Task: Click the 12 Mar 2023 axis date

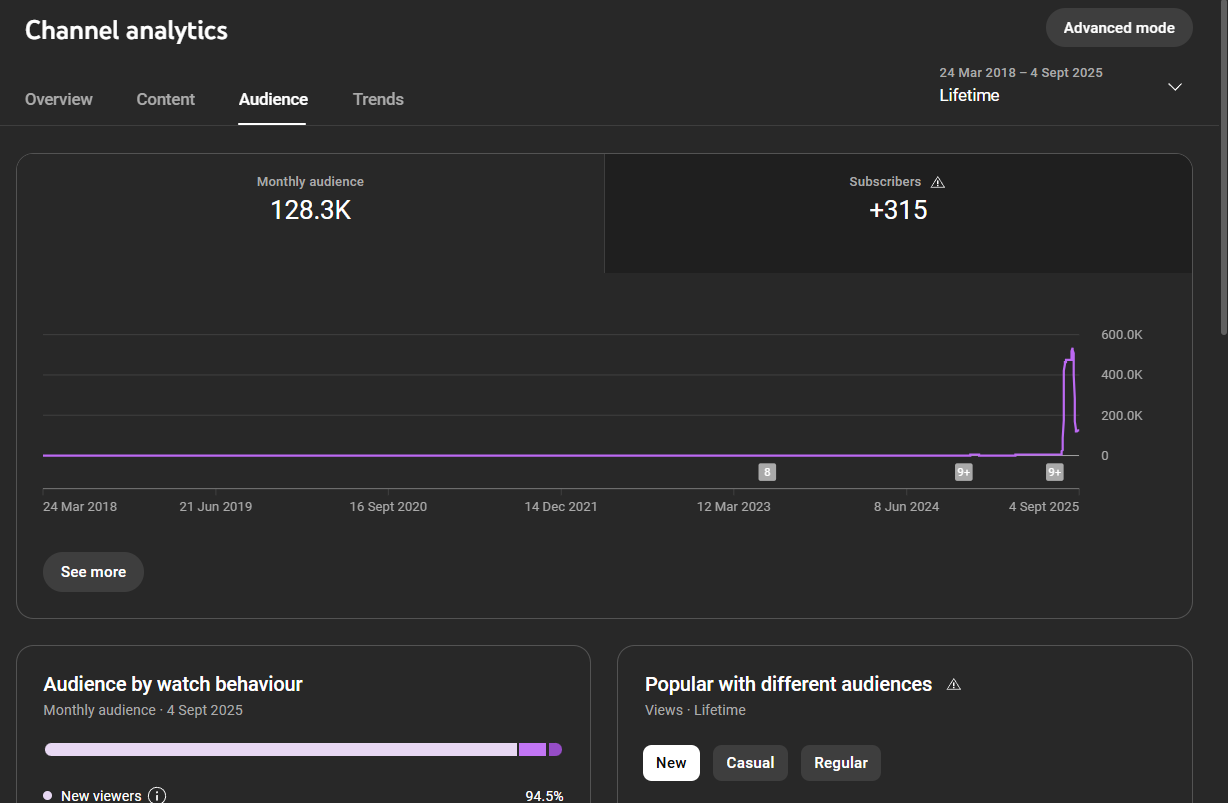Action: pos(734,507)
